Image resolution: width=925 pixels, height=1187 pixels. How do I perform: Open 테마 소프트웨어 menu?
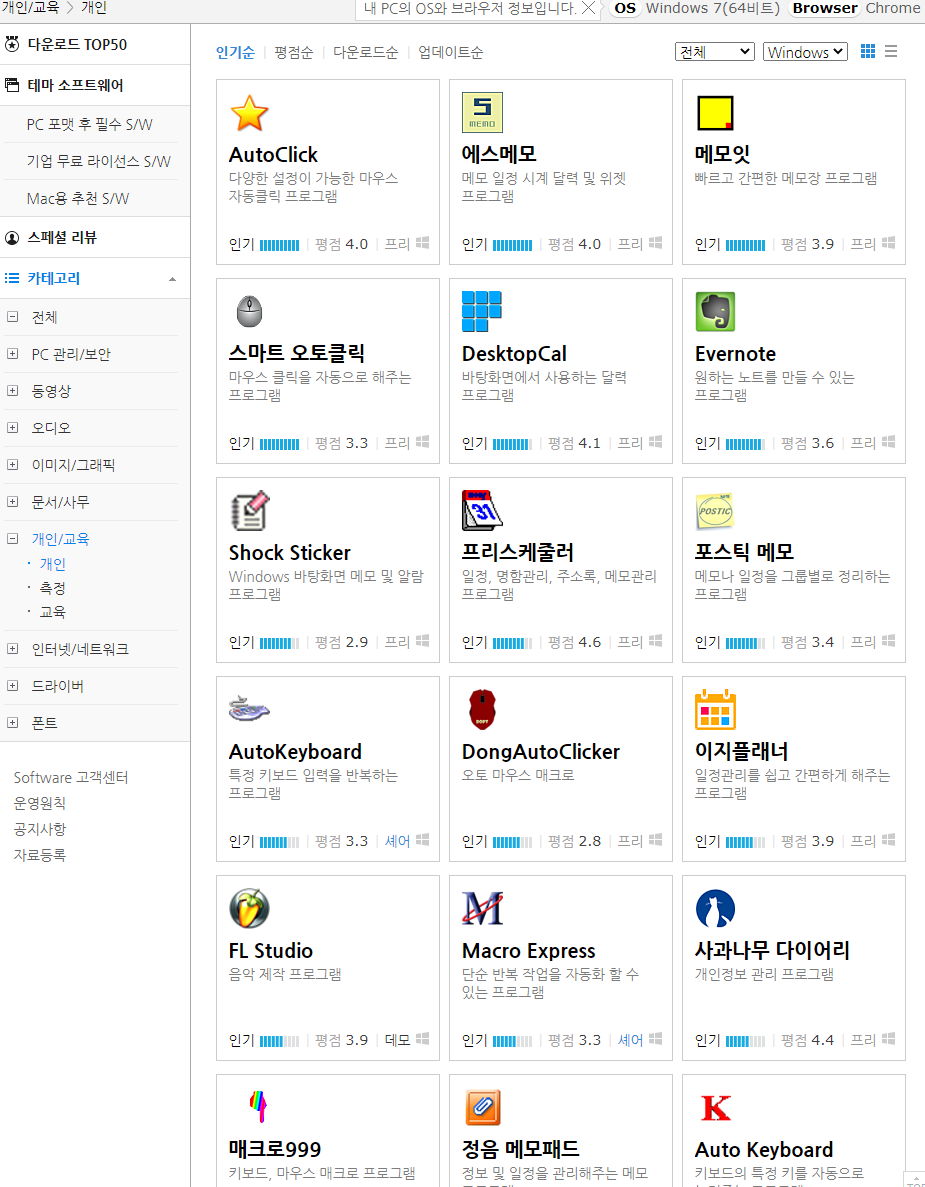click(75, 86)
